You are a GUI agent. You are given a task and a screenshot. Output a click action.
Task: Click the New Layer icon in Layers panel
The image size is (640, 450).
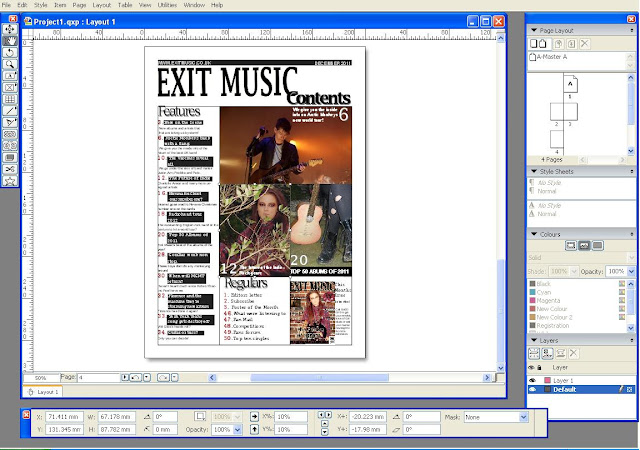[x=534, y=353]
